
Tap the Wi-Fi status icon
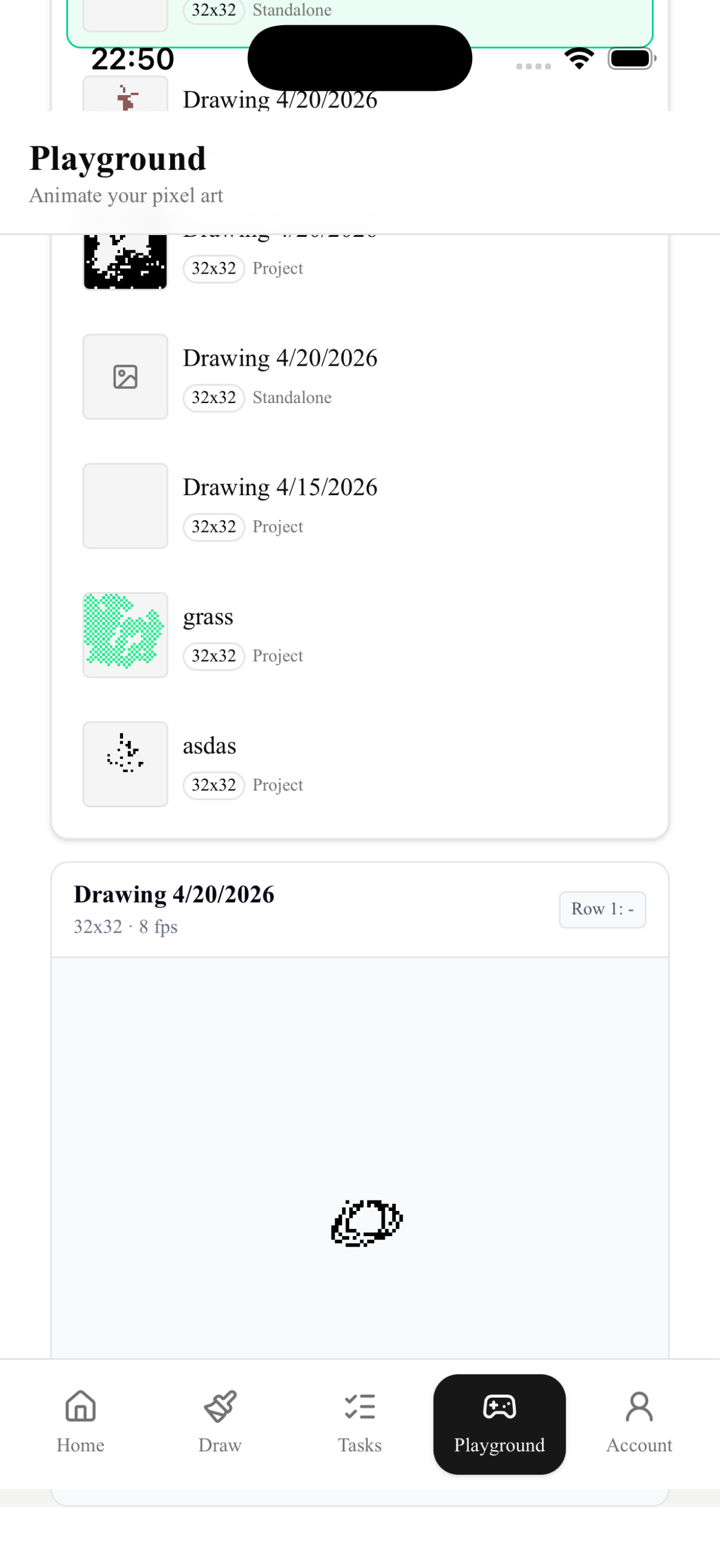coord(582,59)
